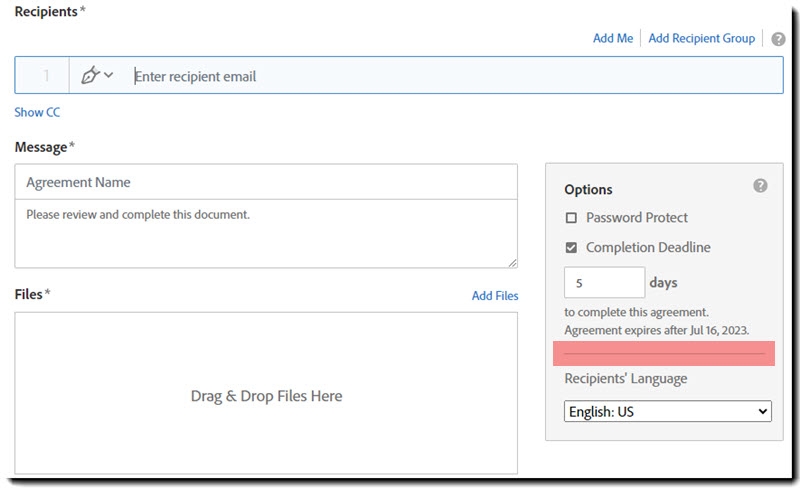The height and width of the screenshot is (488, 800).
Task: Click the signer pen role icon
Action: click(92, 75)
